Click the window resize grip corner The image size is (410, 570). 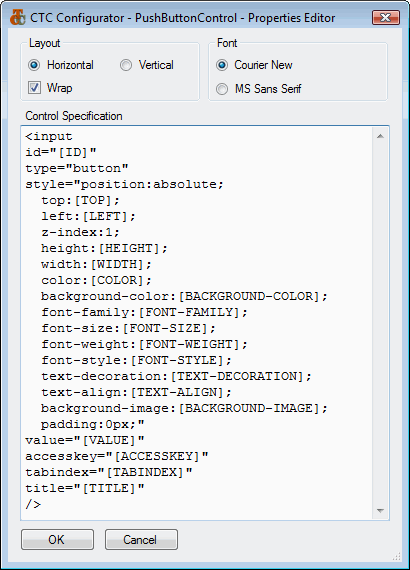coord(397,557)
